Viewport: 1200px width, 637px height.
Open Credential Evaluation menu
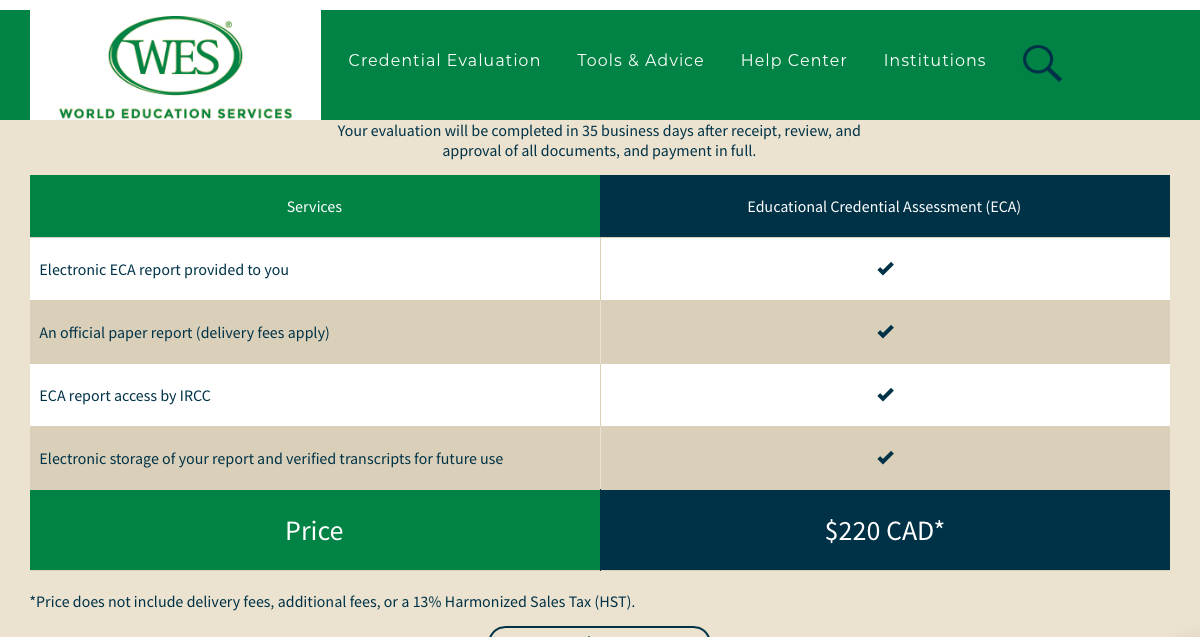(x=444, y=61)
